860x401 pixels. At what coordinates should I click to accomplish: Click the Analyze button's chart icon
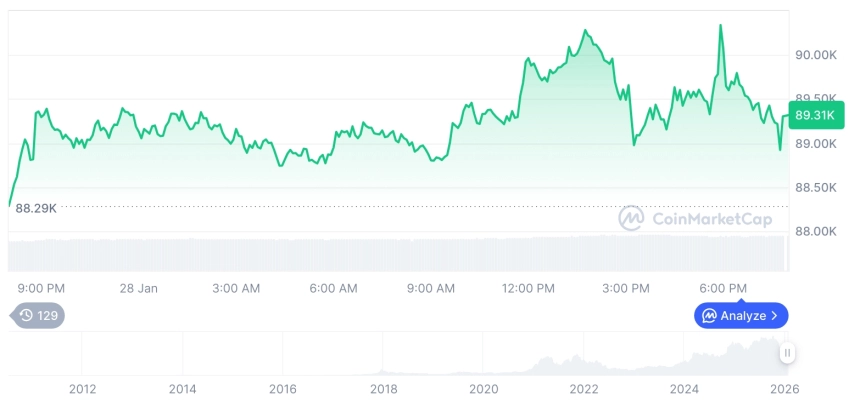[709, 316]
